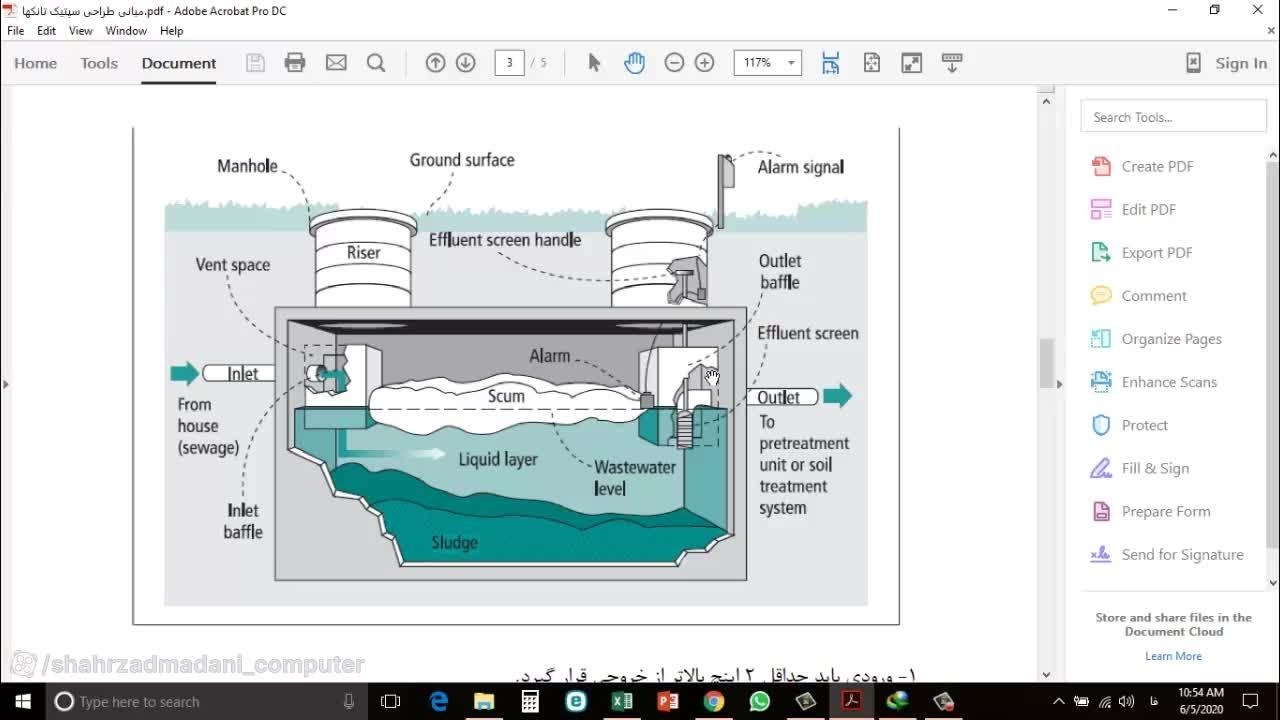Click the document vertical scrollbar thumb

pos(1046,362)
